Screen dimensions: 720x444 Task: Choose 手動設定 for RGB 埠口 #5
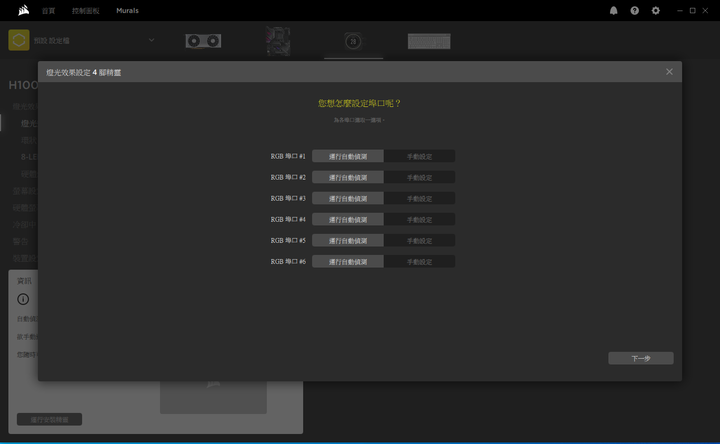click(419, 241)
